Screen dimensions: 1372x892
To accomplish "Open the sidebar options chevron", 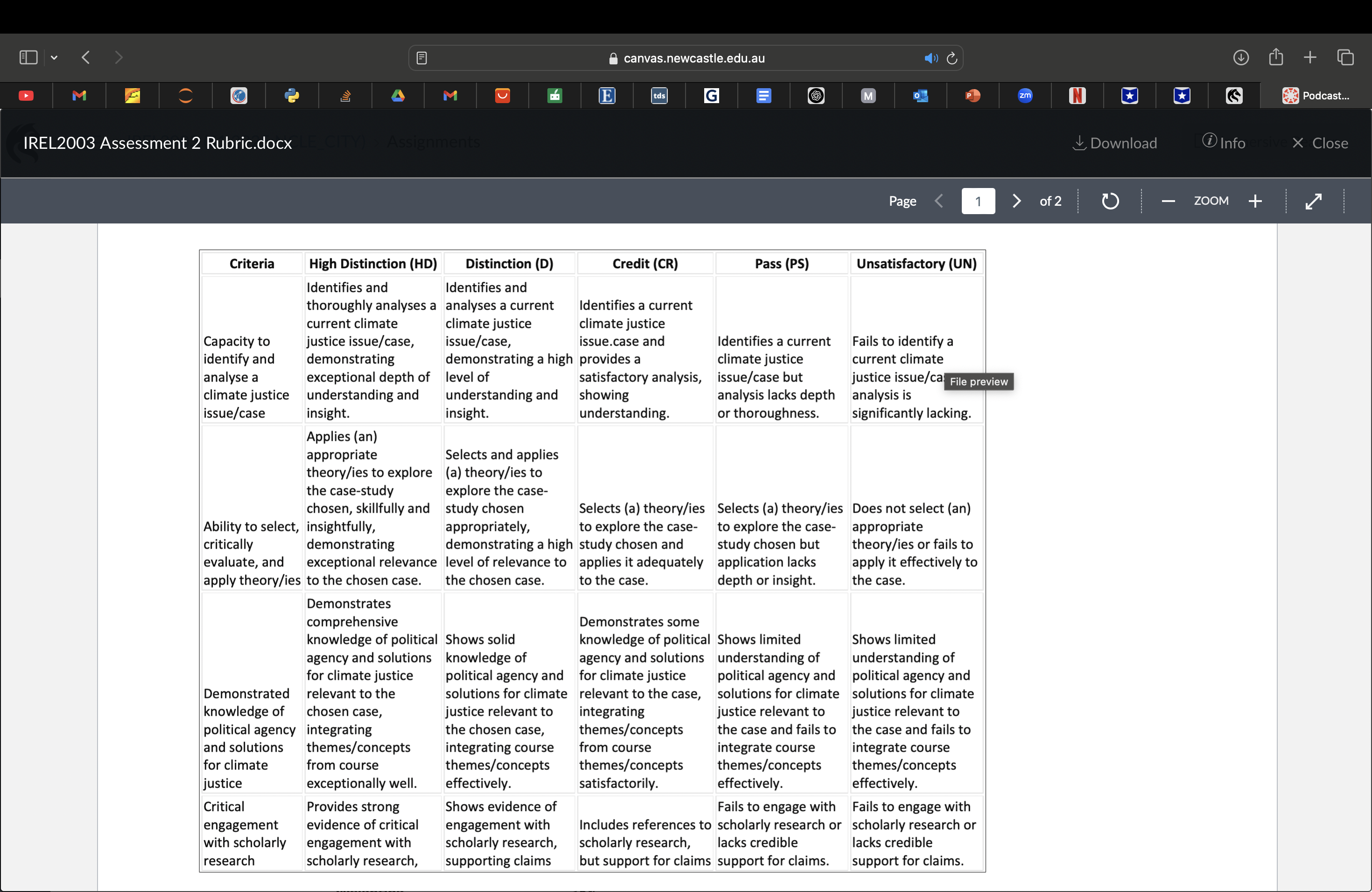I will (54, 57).
